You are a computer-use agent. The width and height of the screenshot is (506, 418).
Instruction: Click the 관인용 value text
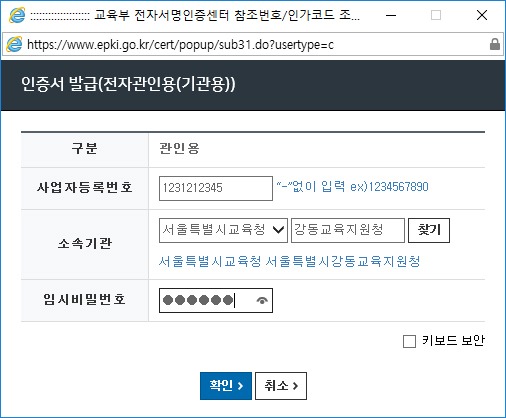click(179, 148)
